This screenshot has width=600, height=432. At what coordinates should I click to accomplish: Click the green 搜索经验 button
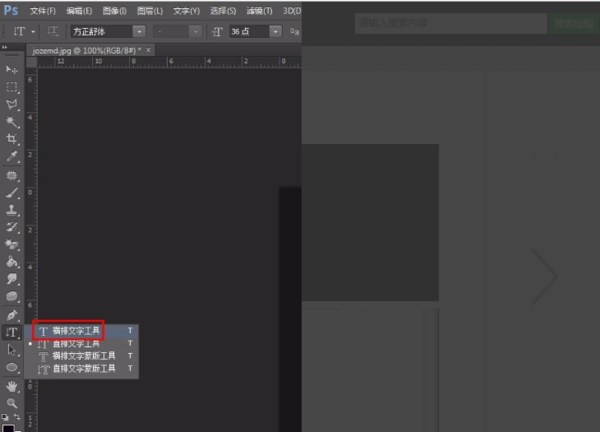tap(574, 23)
